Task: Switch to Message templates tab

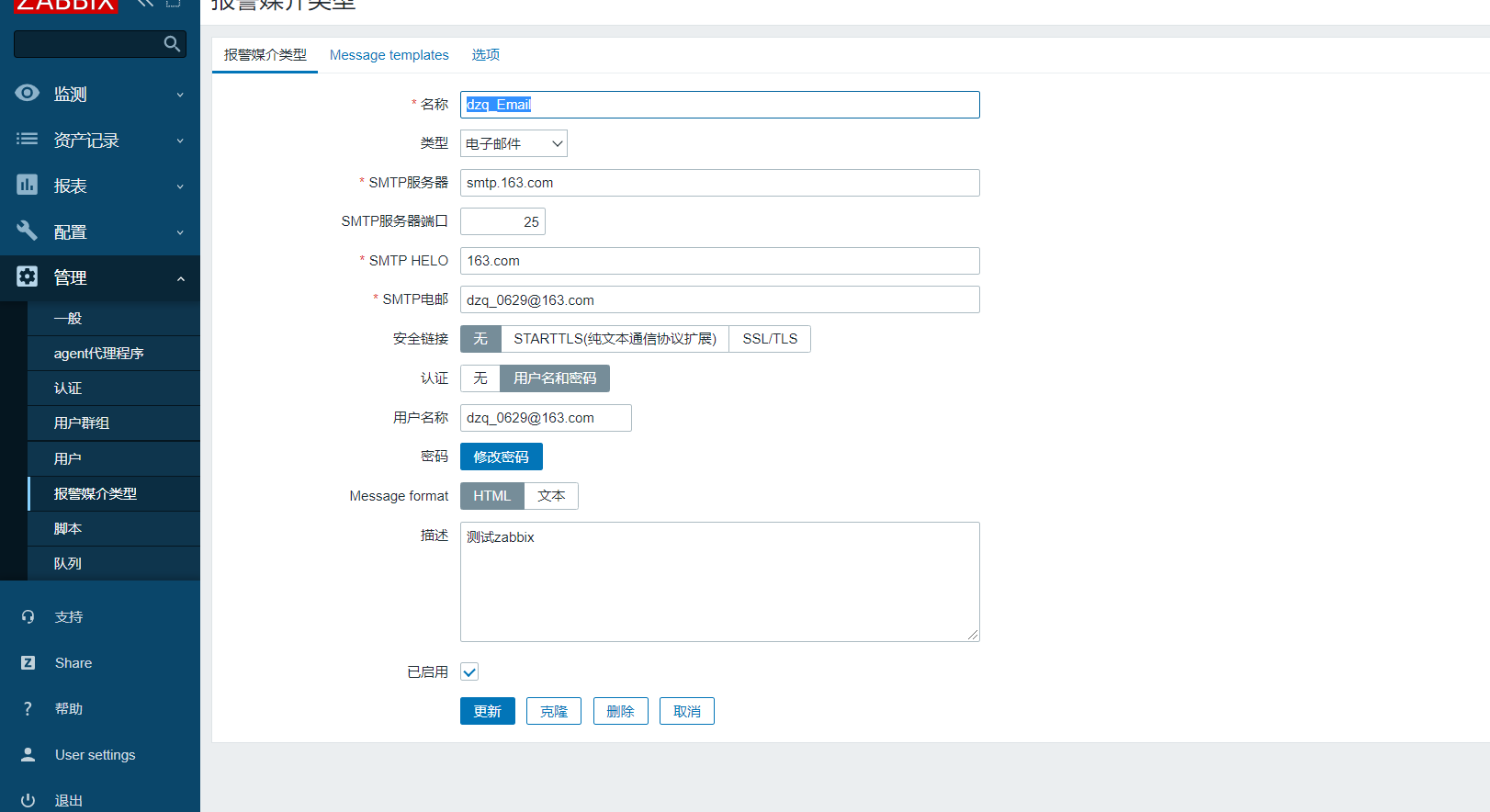Action: click(x=389, y=55)
